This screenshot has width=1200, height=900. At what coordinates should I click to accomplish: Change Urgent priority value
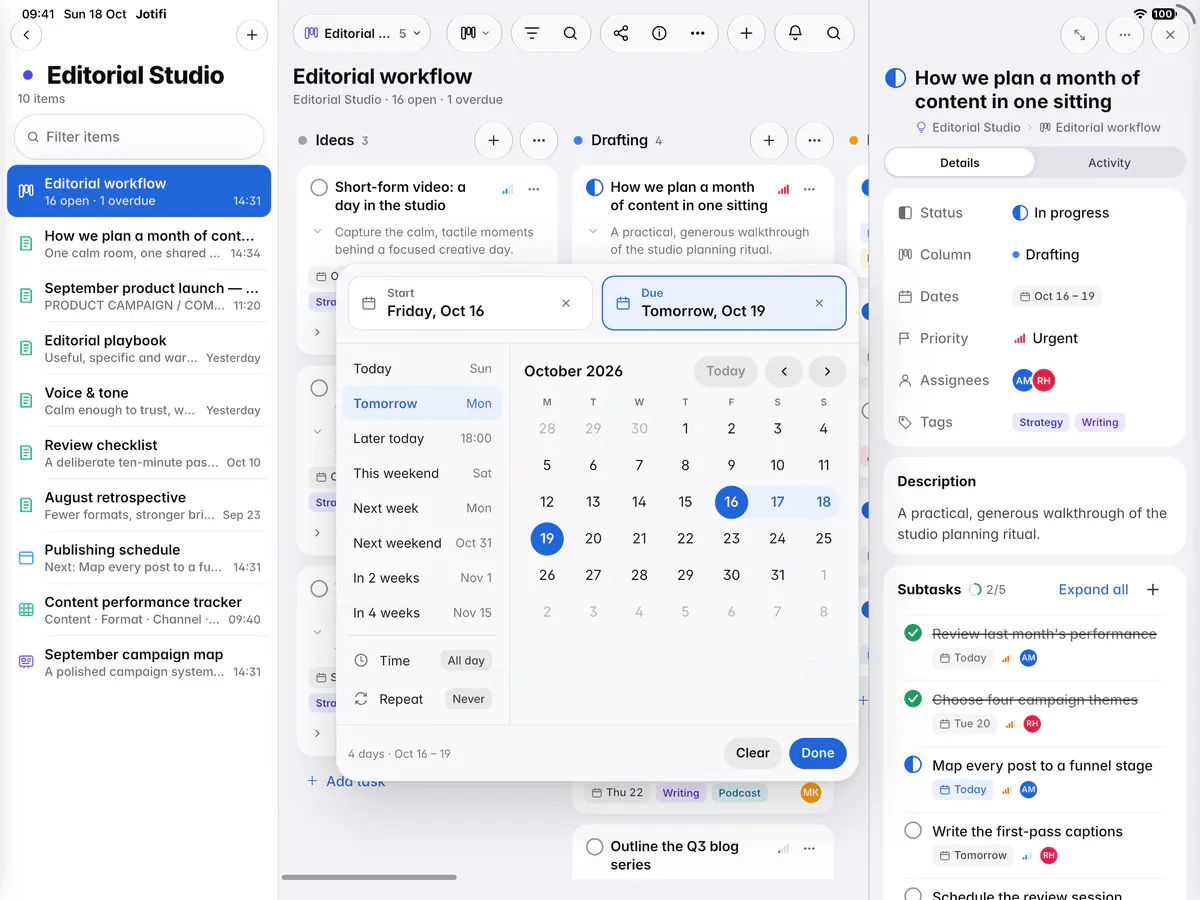click(1046, 339)
